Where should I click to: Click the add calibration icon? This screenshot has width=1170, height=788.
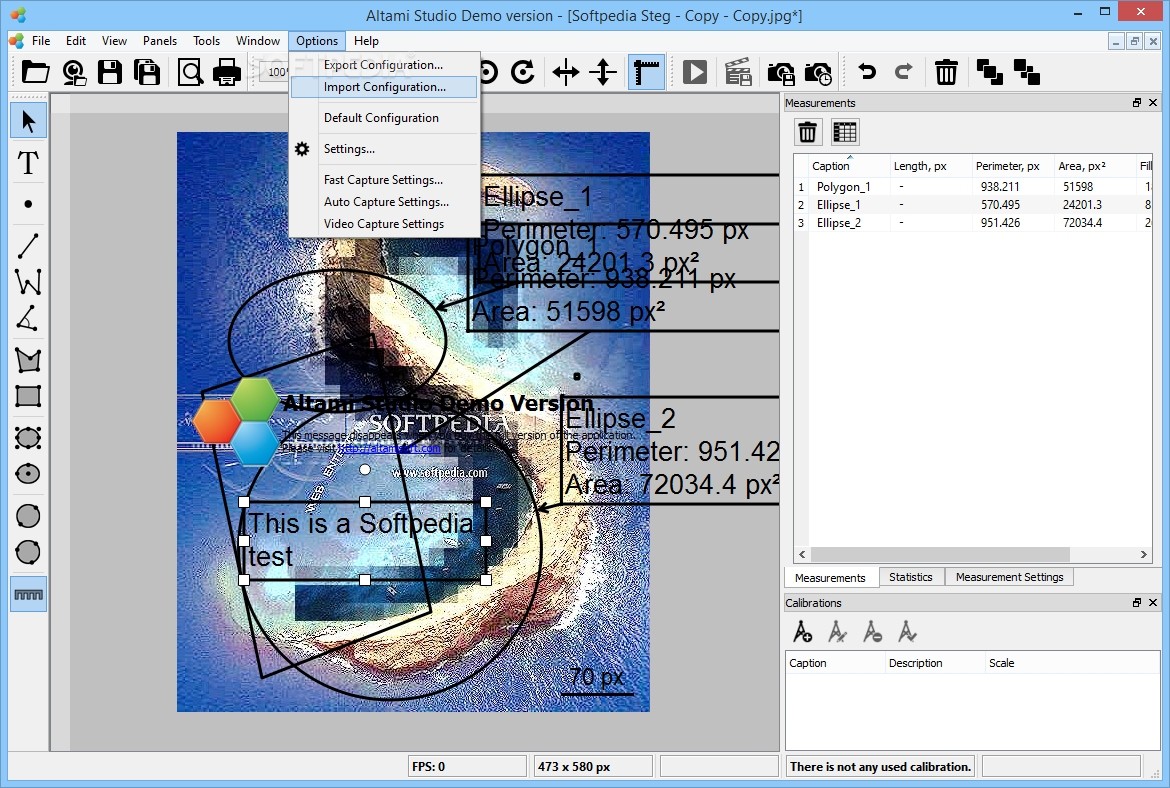click(802, 632)
